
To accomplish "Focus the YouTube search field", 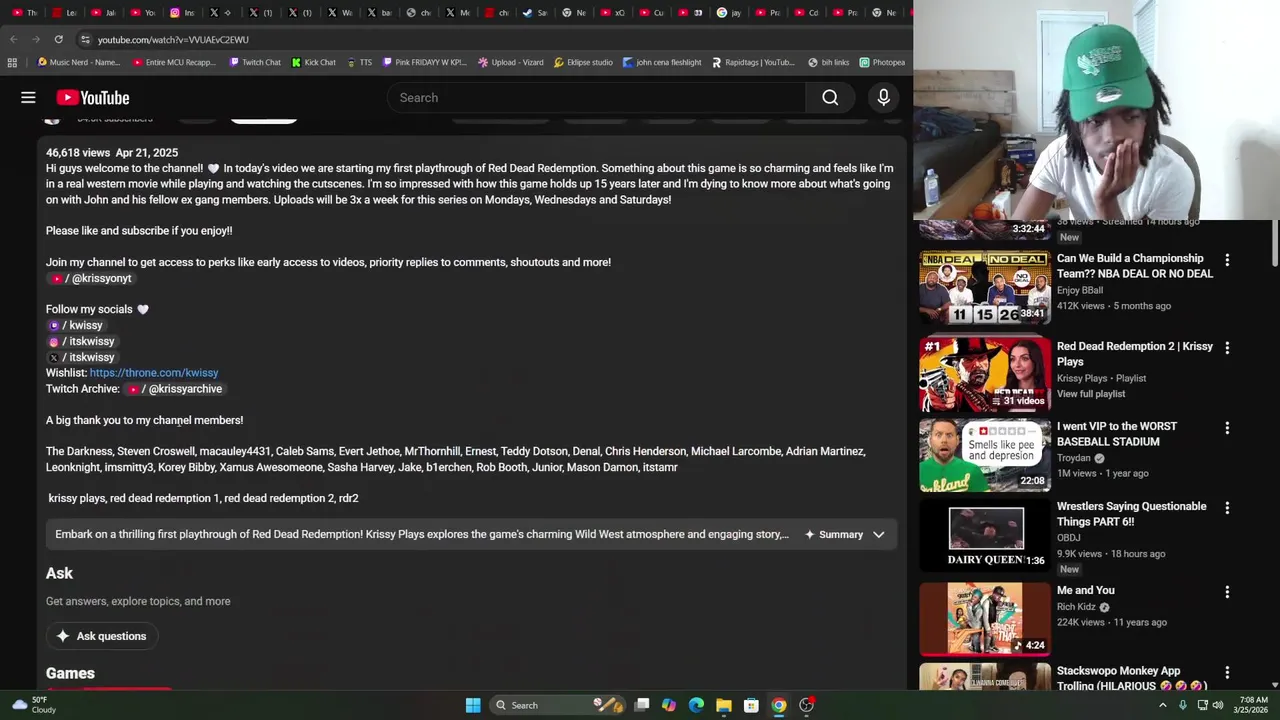I will click(x=596, y=97).
